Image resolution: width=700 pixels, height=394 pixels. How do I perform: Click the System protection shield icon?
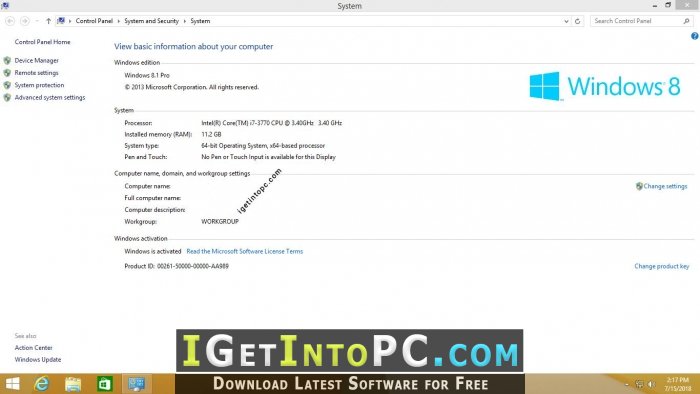tap(7, 85)
